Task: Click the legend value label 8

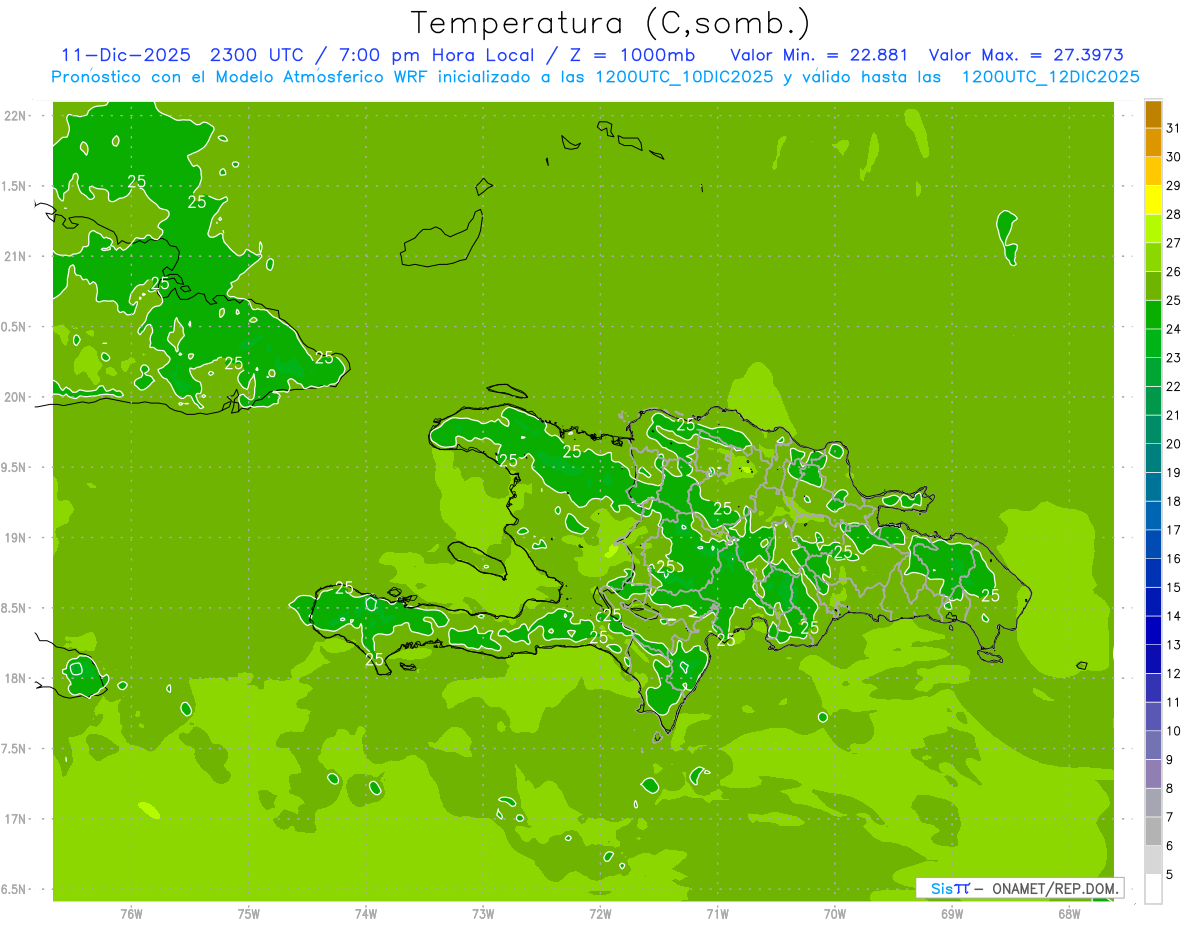Action: point(1170,788)
